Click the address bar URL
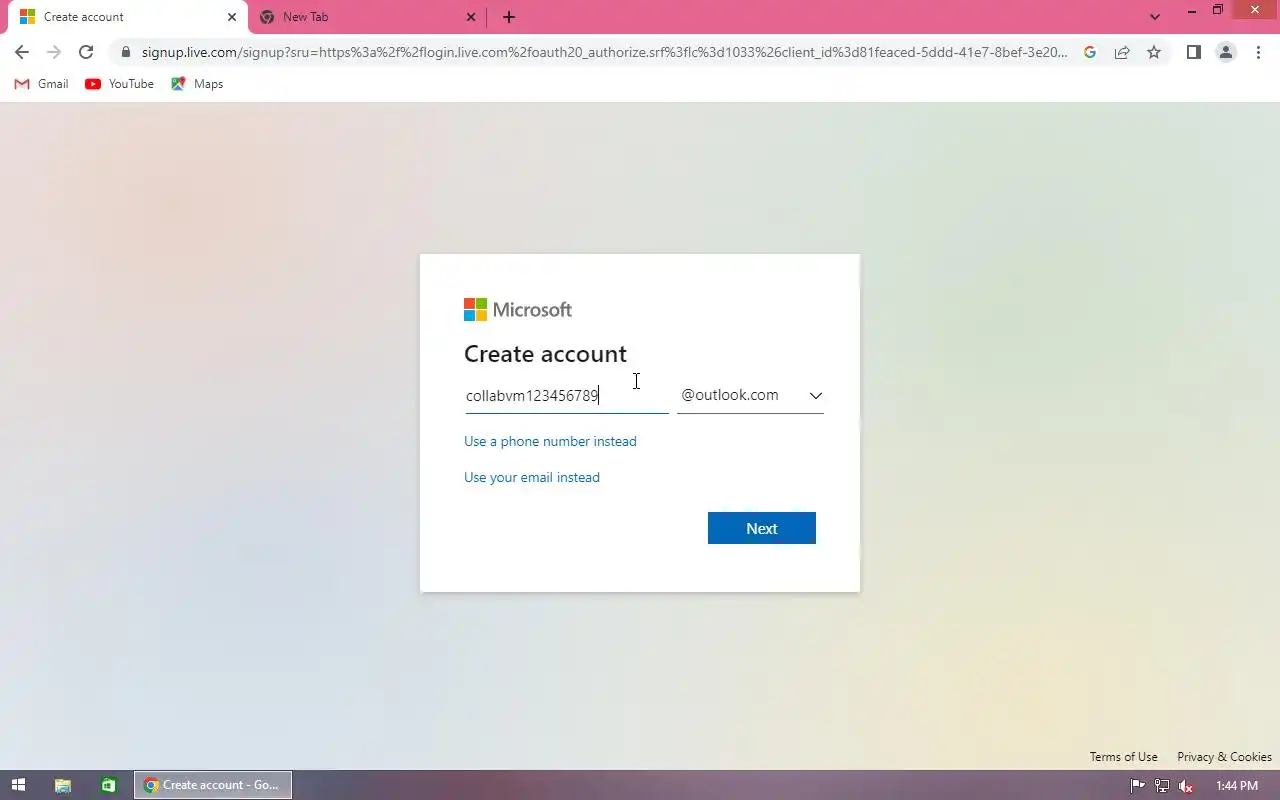Screen dimensions: 1280x800 pyautogui.click(x=604, y=52)
